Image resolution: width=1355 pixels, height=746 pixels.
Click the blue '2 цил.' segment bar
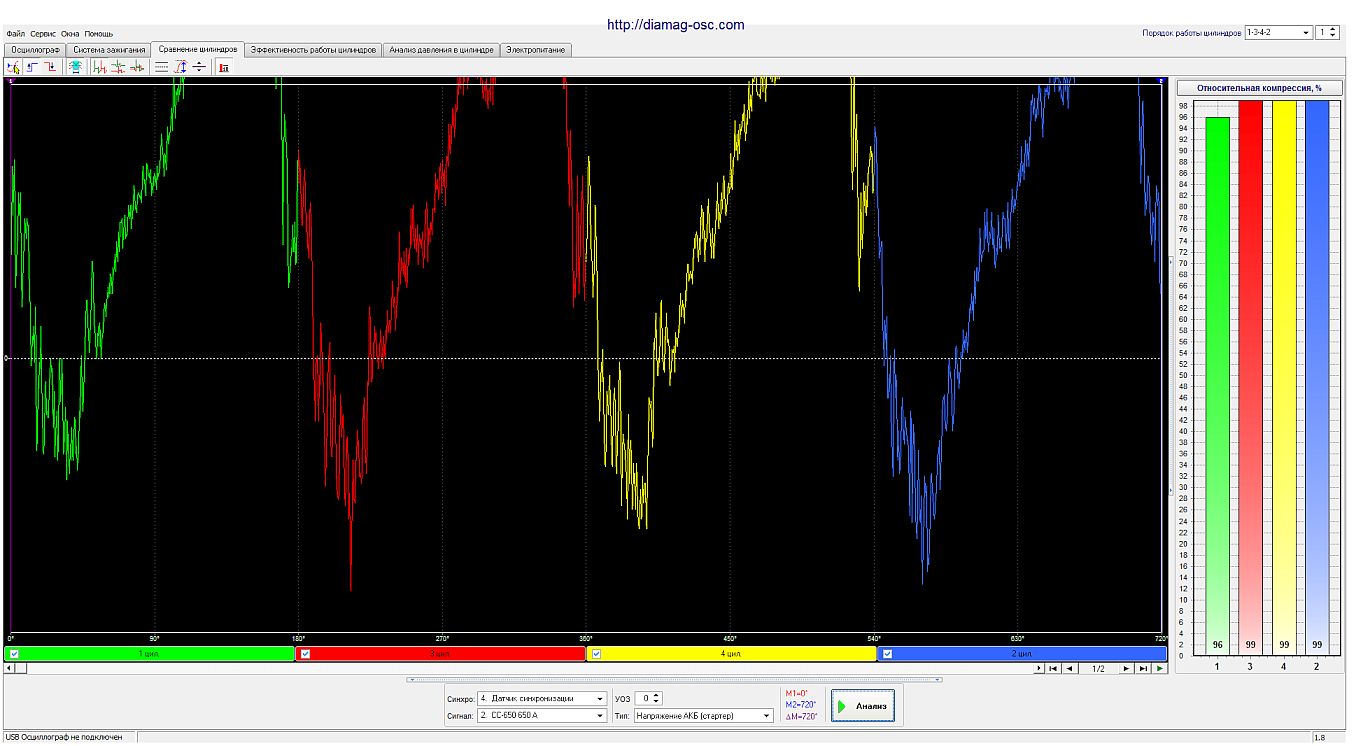click(1022, 654)
